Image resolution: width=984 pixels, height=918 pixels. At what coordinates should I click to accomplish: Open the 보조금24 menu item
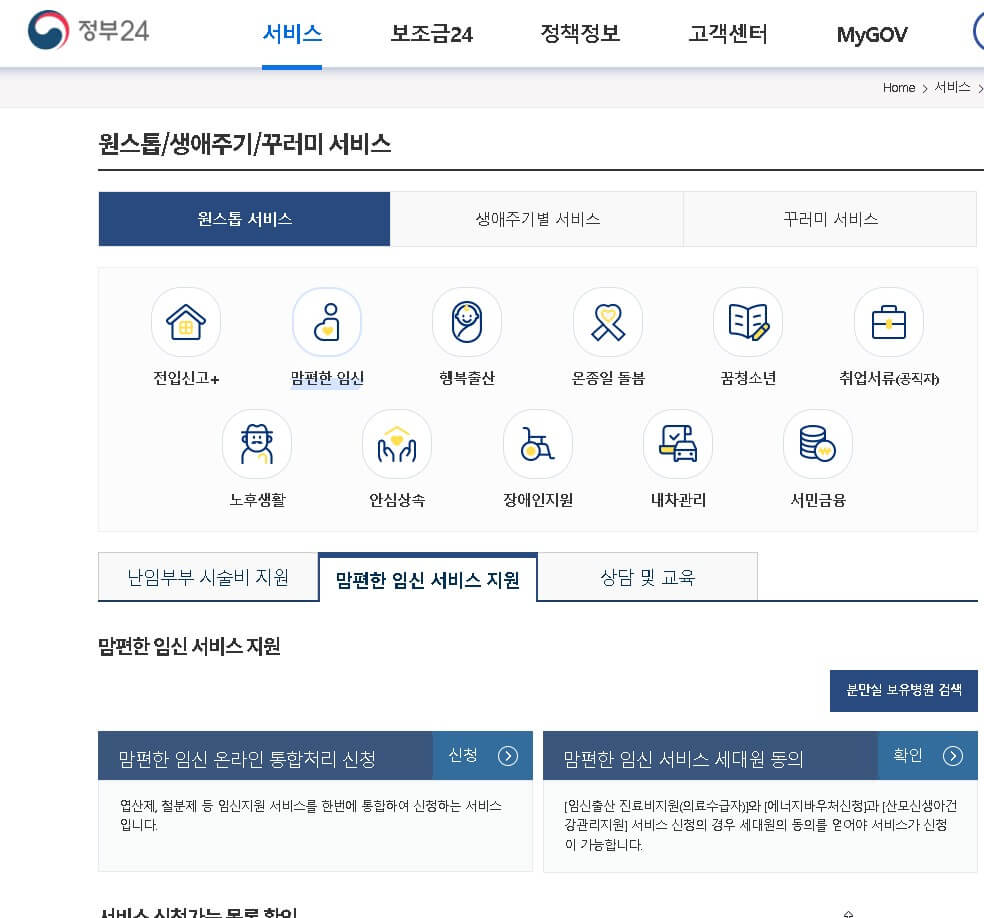tap(430, 32)
